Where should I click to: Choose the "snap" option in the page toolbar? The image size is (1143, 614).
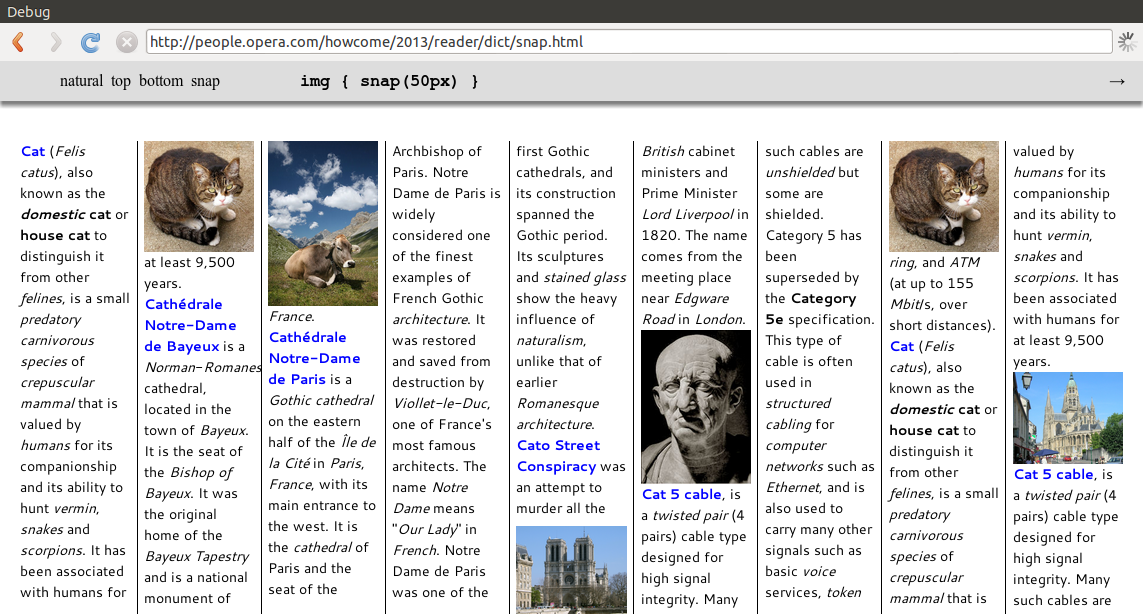point(206,81)
